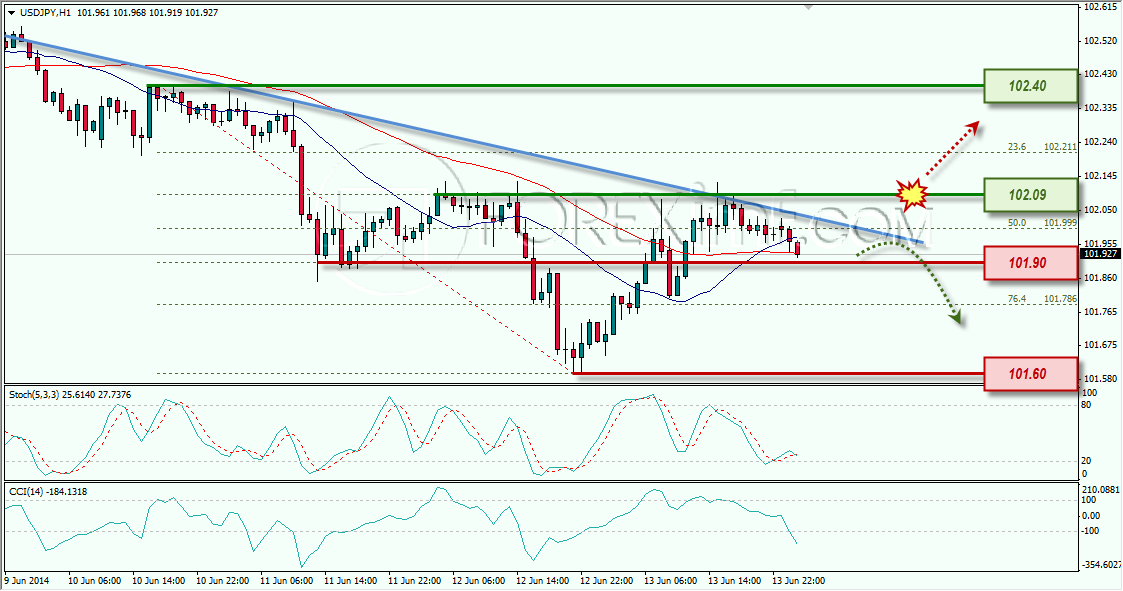Click the 10 Jun 06:00 time axis label

click(x=95, y=581)
